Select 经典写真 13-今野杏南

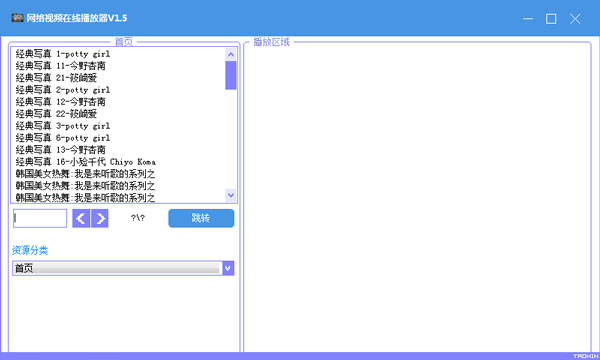tap(60, 150)
